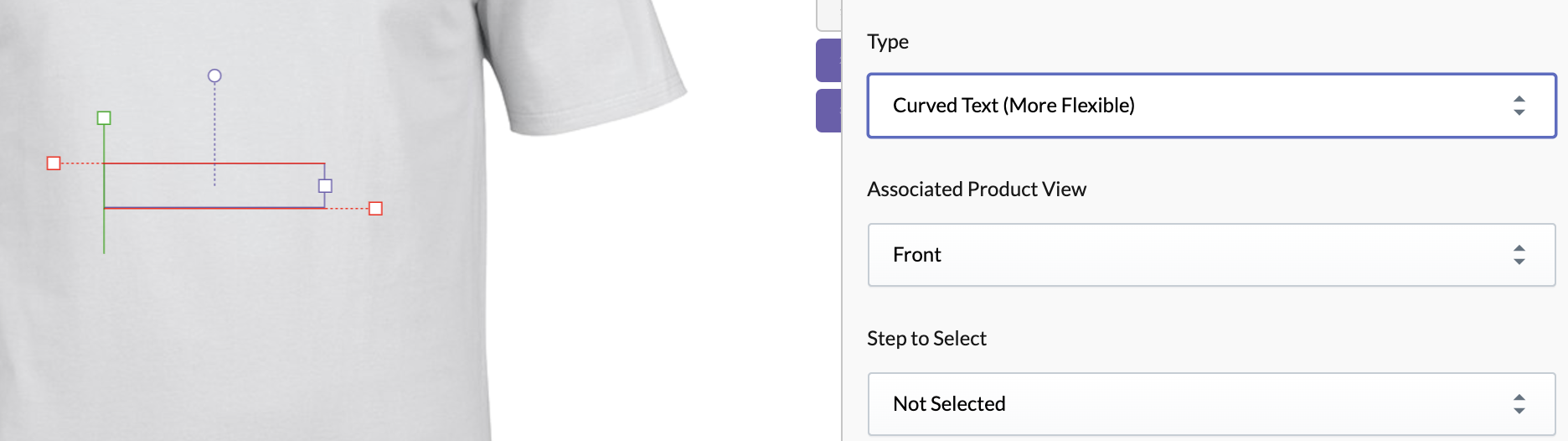Select the circular rotation handle above the text box

(214, 75)
